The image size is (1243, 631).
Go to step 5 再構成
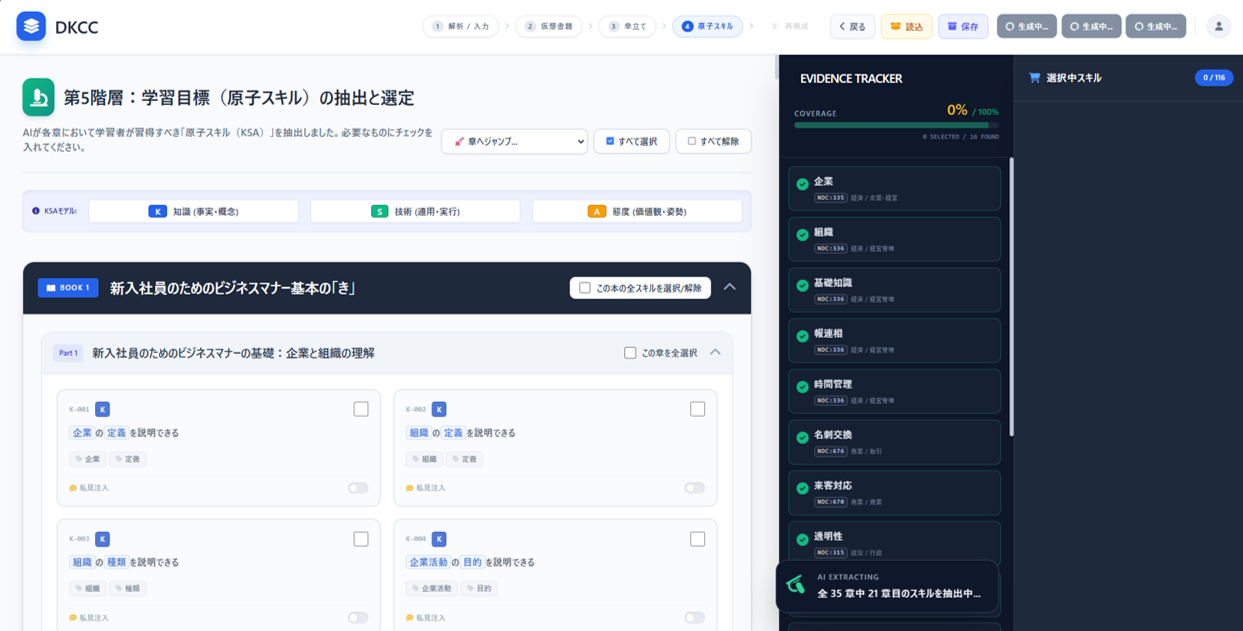click(790, 27)
